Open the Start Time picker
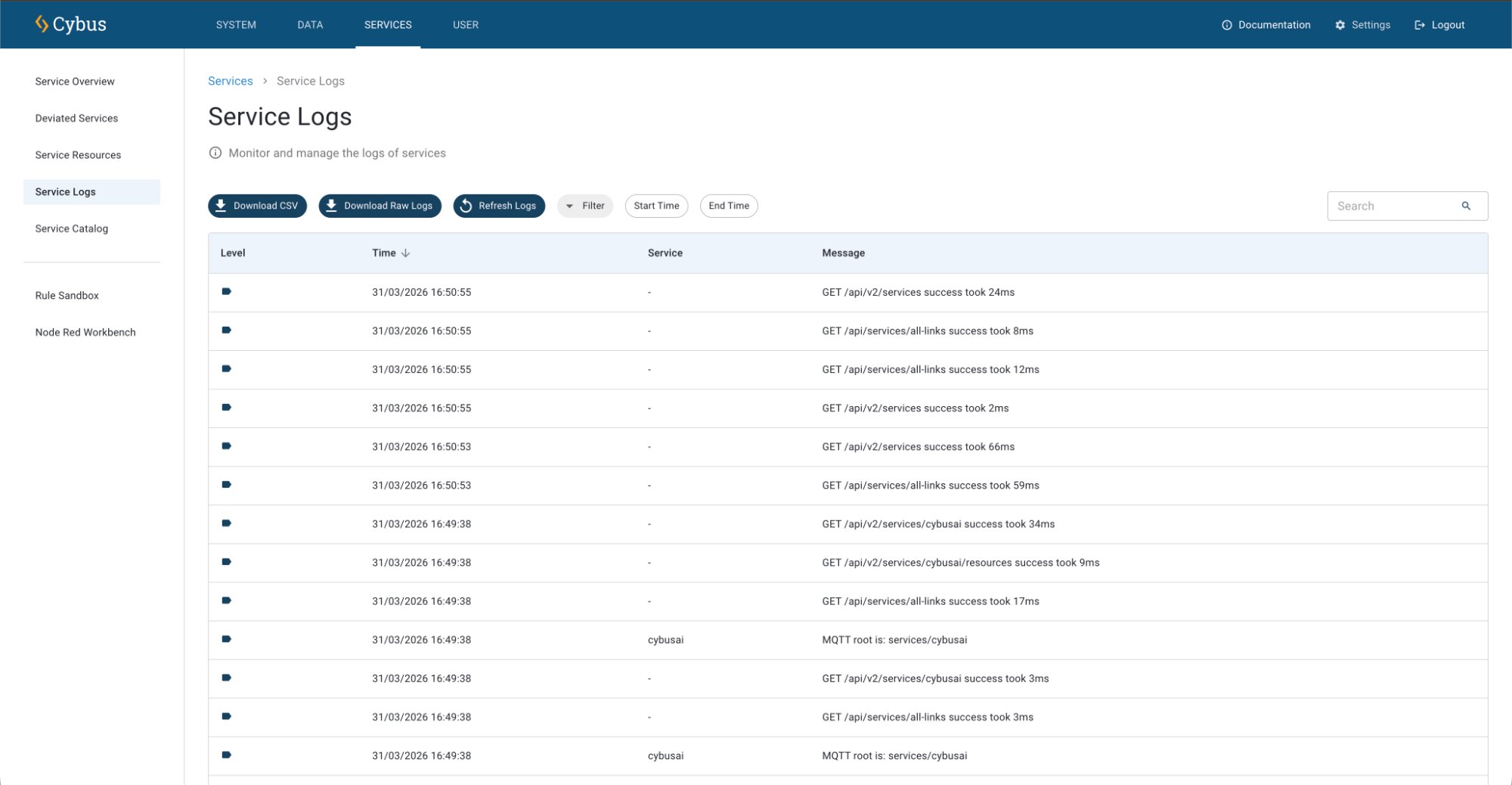The width and height of the screenshot is (1512, 785). (656, 206)
